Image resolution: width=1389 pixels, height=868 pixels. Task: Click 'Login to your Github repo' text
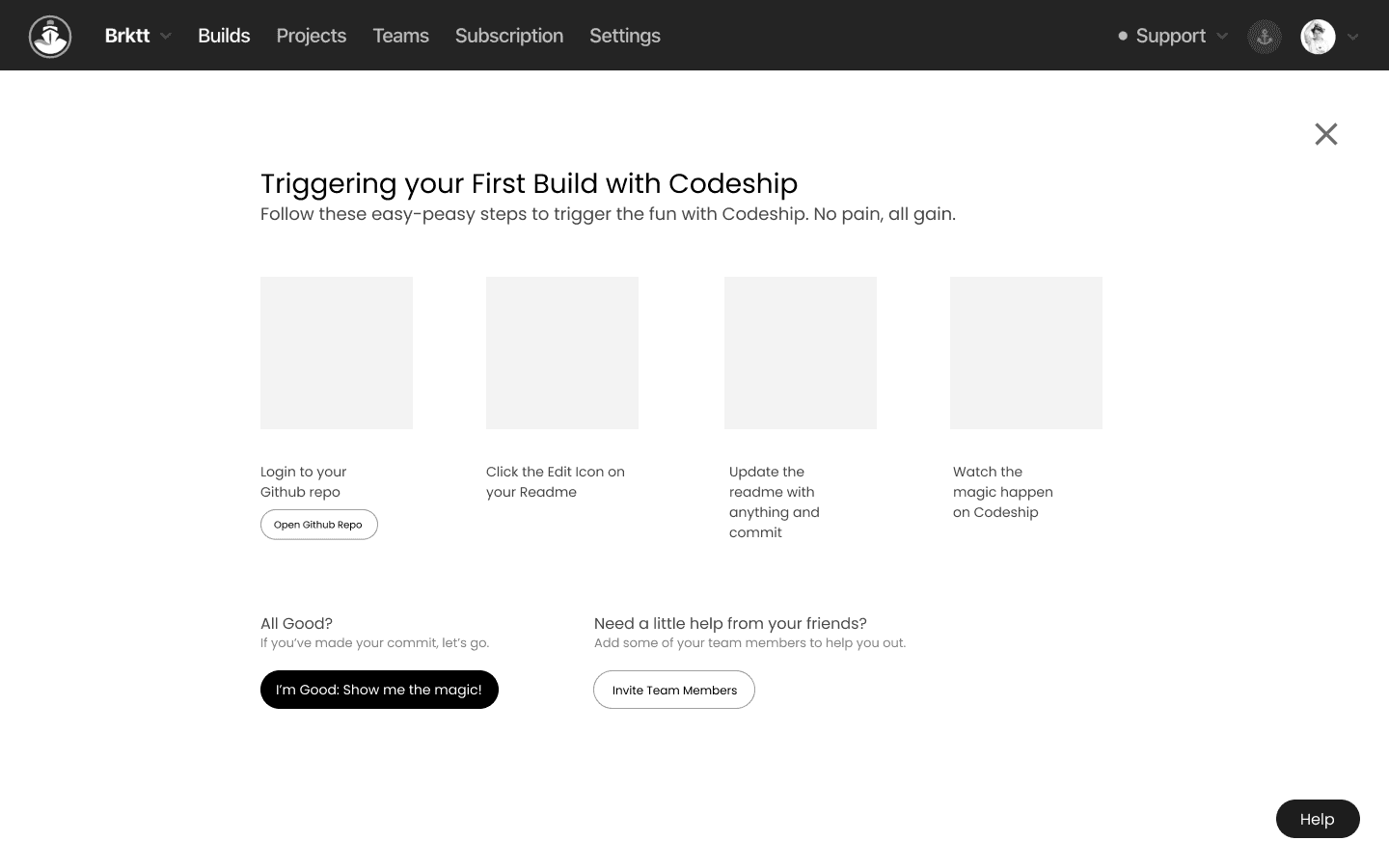(x=304, y=482)
